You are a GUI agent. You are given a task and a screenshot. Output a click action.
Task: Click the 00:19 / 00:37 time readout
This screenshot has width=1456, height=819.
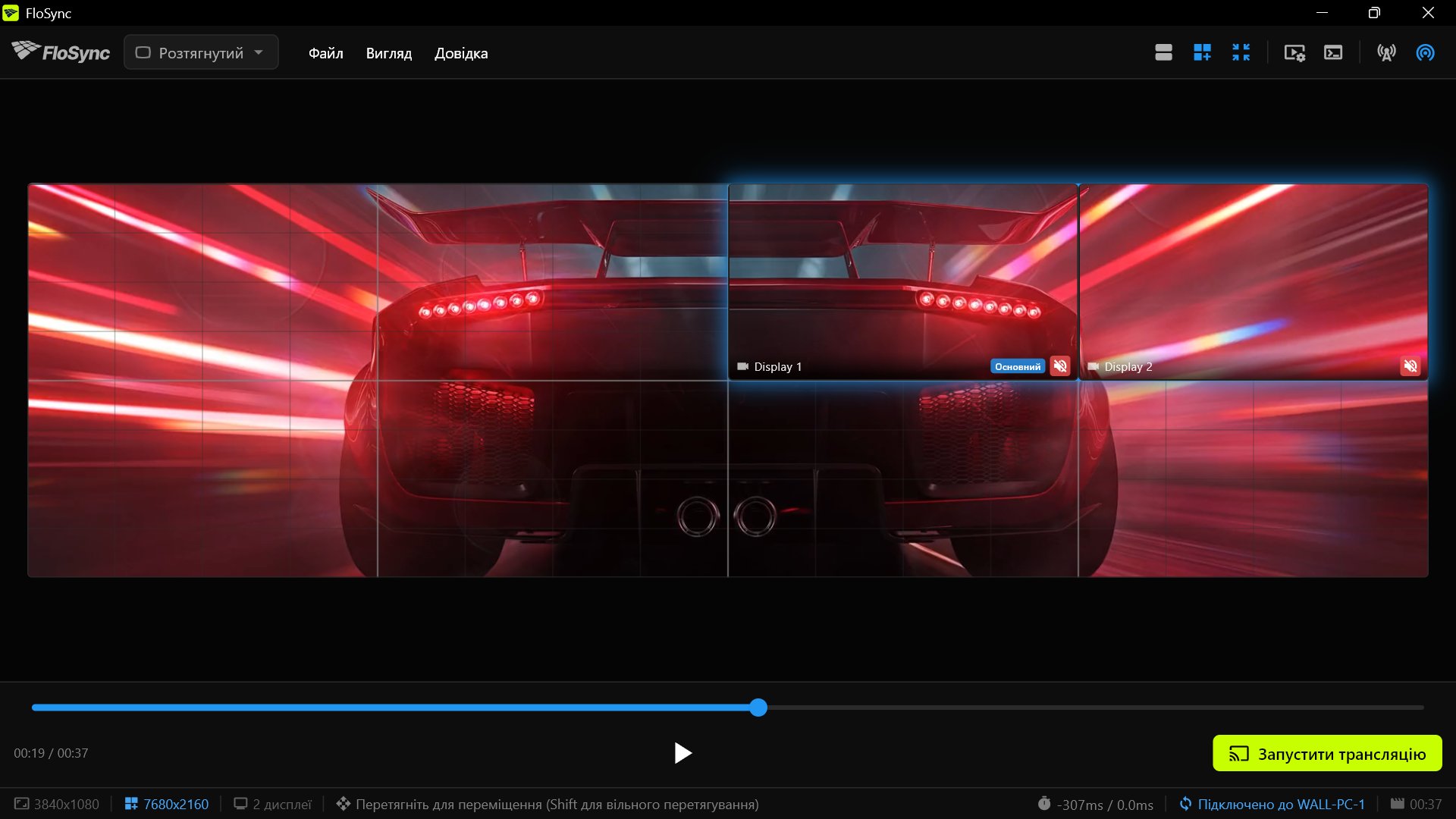[51, 753]
